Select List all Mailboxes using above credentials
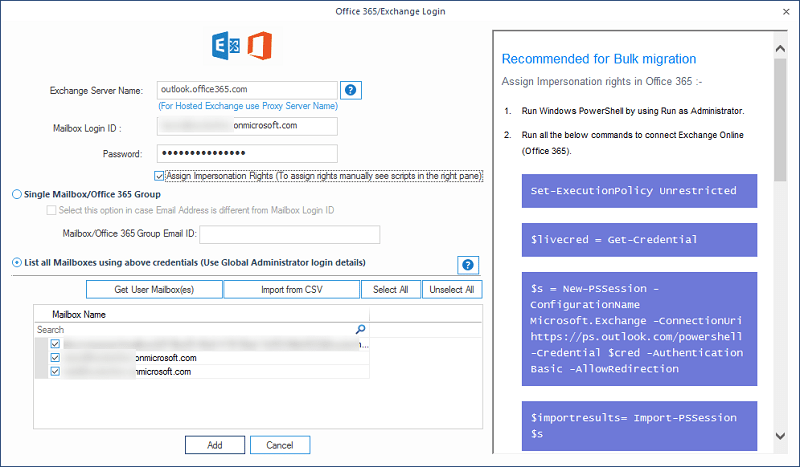 pyautogui.click(x=17, y=262)
